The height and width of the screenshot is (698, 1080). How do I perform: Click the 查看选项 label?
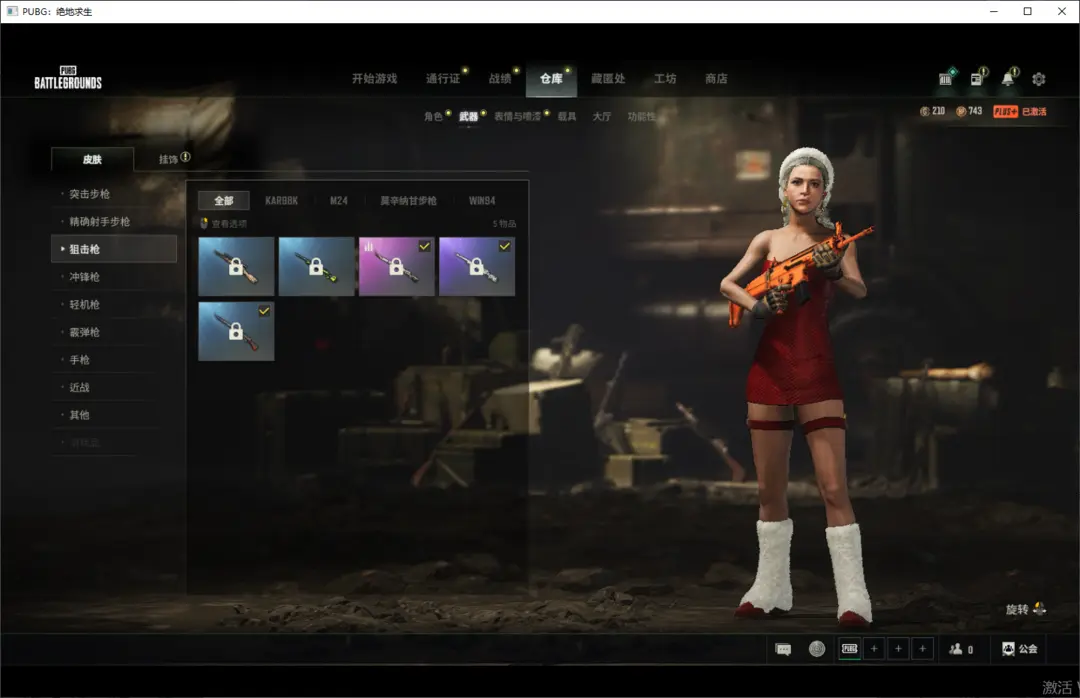229,223
